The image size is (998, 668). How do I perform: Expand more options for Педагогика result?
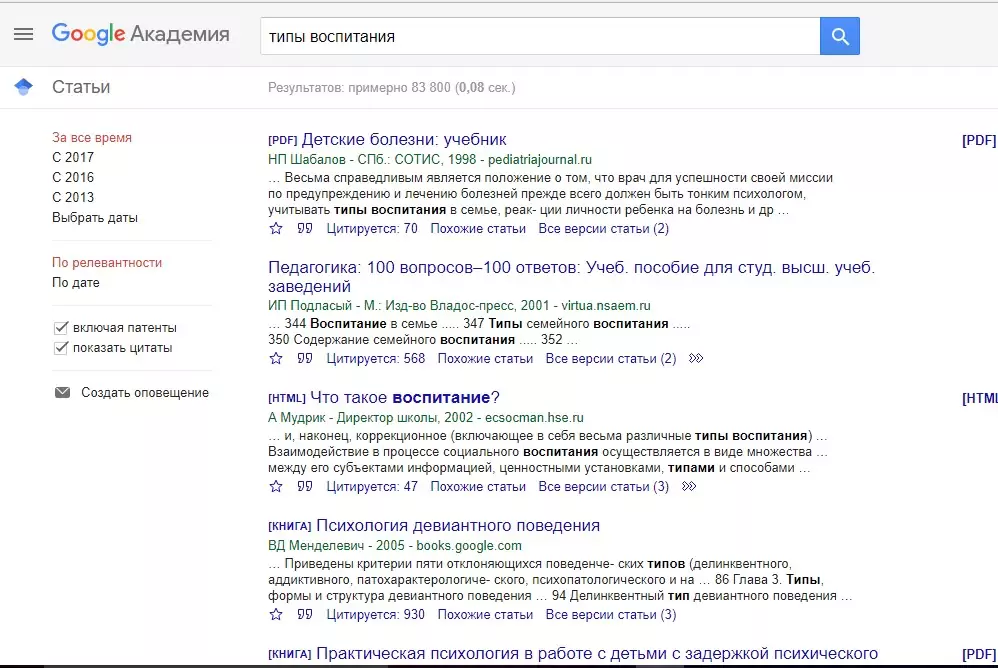(696, 358)
